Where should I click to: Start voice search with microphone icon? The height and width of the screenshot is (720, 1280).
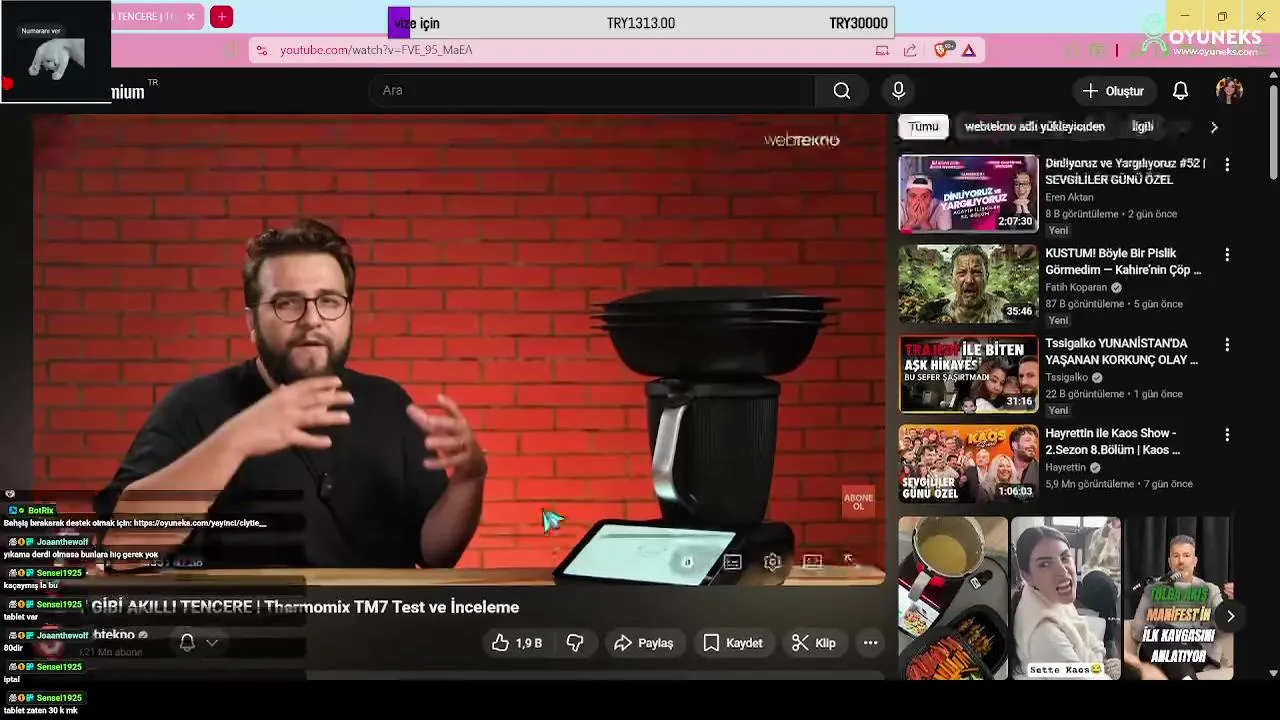click(898, 91)
